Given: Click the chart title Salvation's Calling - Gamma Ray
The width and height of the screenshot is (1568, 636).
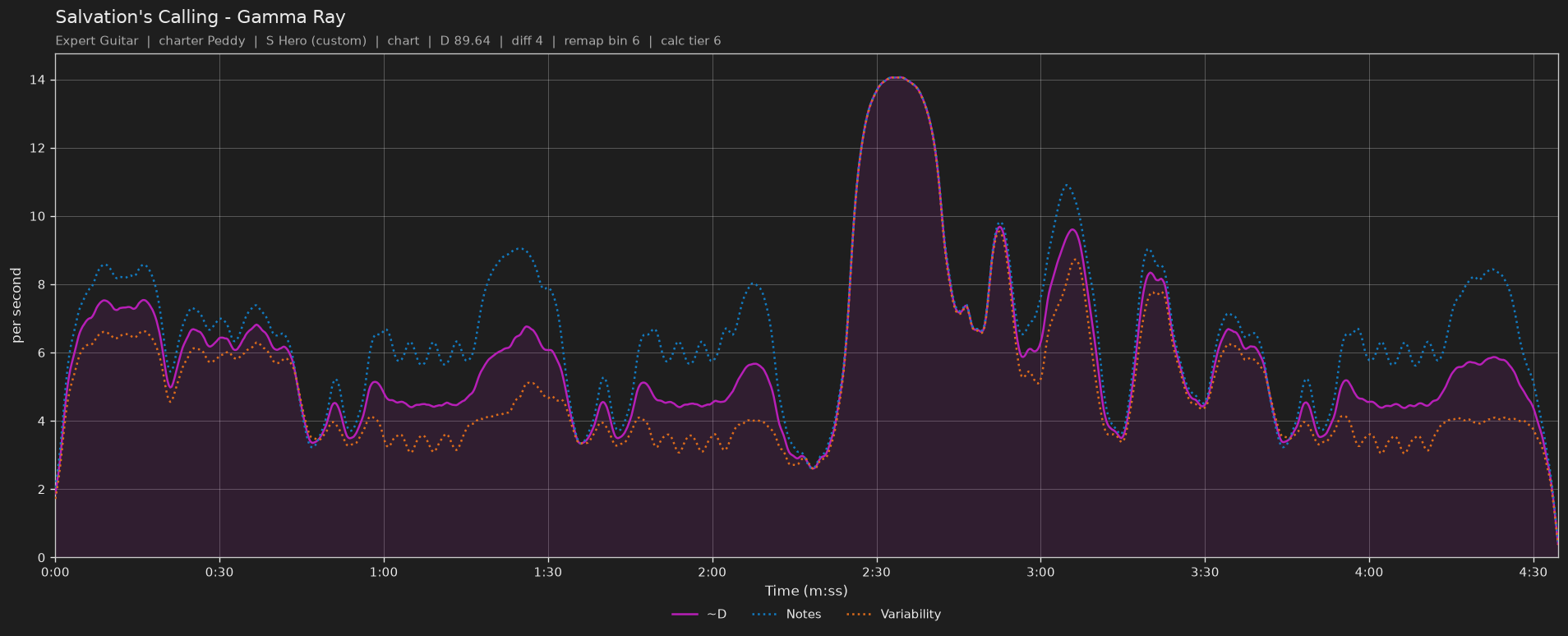Looking at the screenshot, I should (201, 17).
